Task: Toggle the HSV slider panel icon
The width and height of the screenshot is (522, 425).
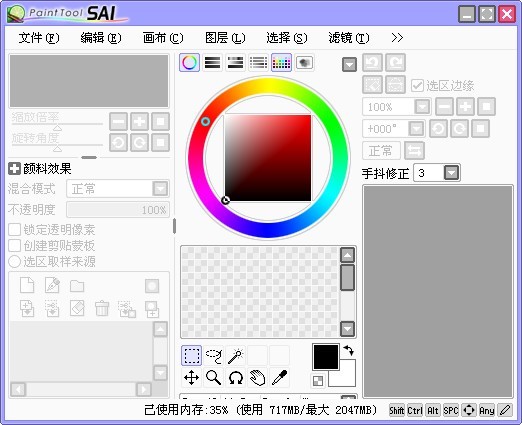Action: (235, 62)
